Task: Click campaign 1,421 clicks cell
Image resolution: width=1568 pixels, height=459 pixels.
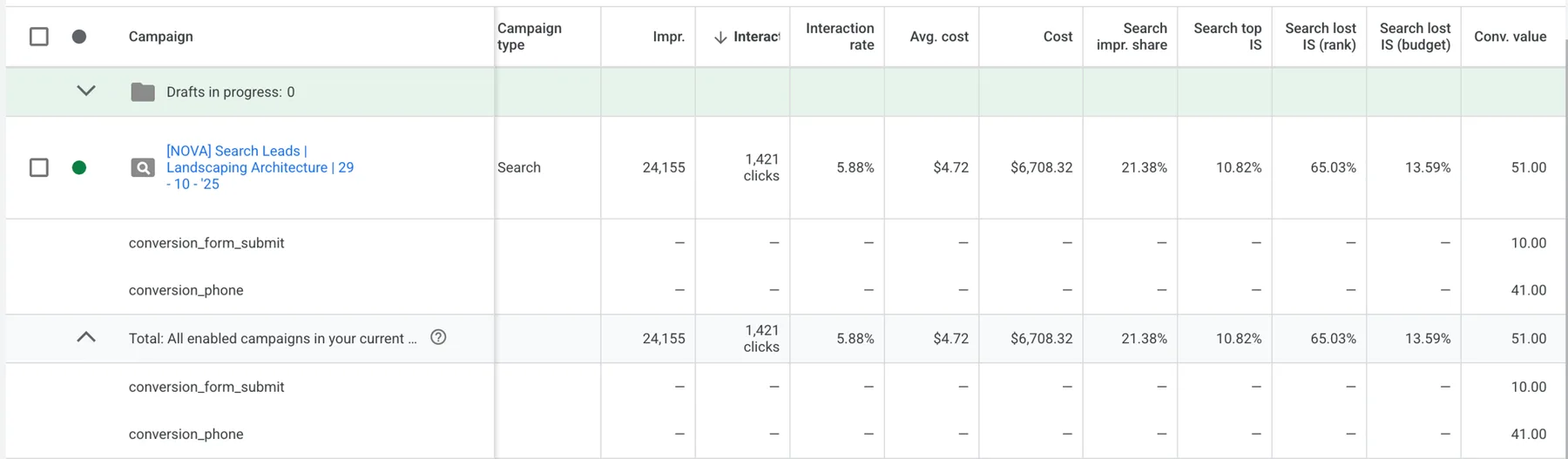Action: point(761,167)
